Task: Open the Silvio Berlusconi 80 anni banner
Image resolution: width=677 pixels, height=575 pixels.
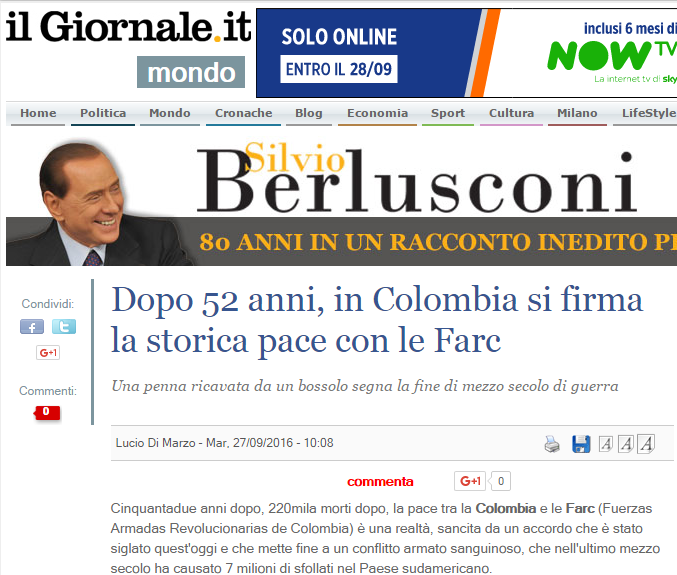Action: (x=341, y=201)
